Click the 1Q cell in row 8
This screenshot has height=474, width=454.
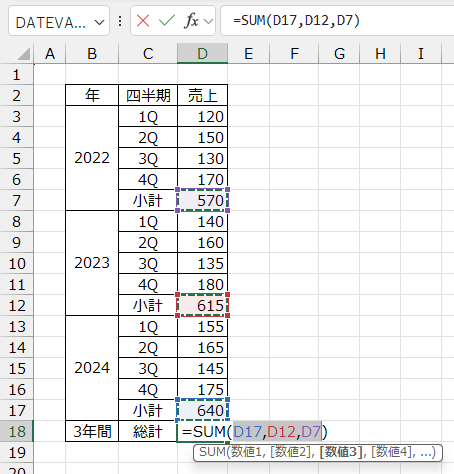[x=148, y=221]
